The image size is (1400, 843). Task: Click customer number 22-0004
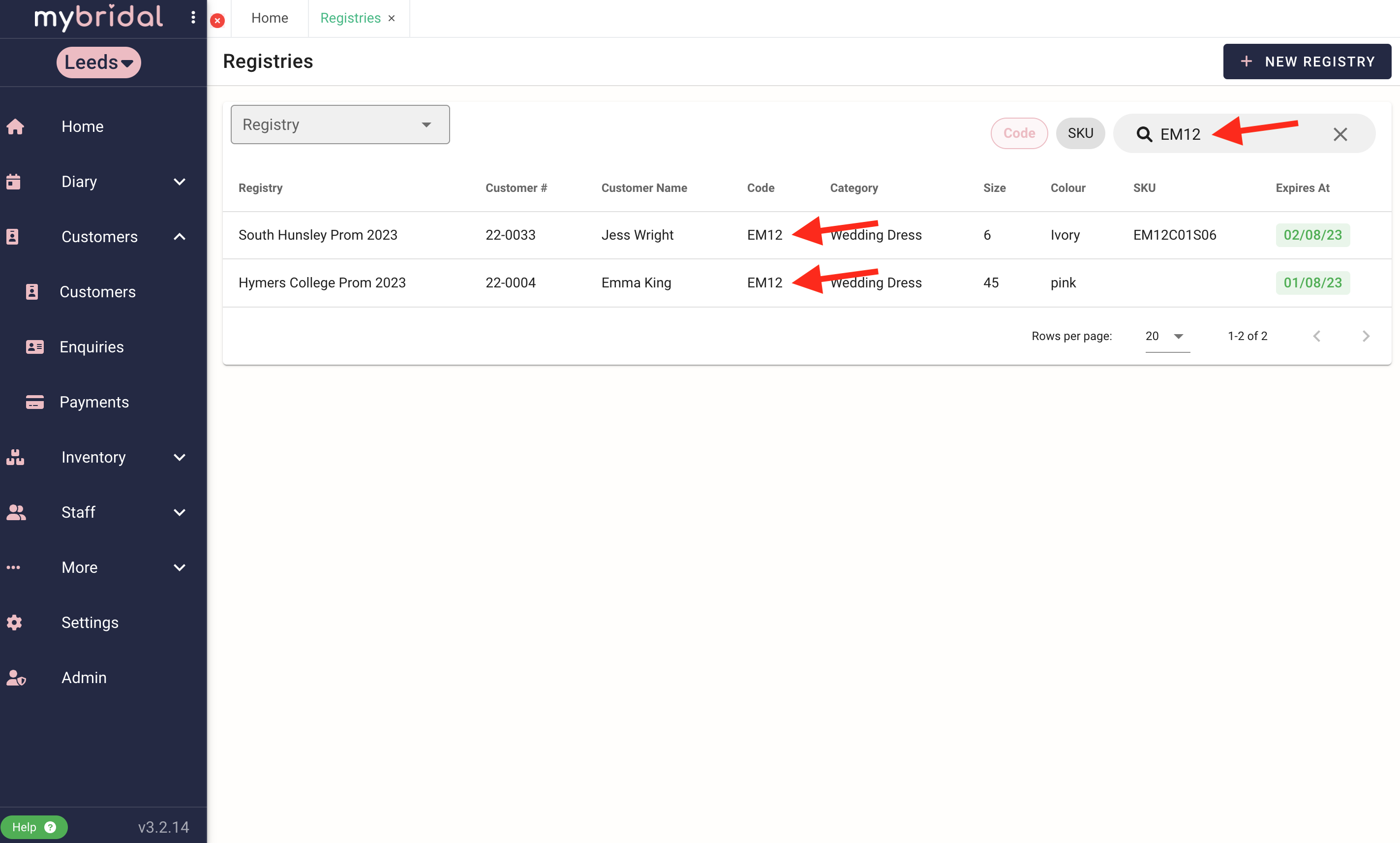(x=511, y=282)
